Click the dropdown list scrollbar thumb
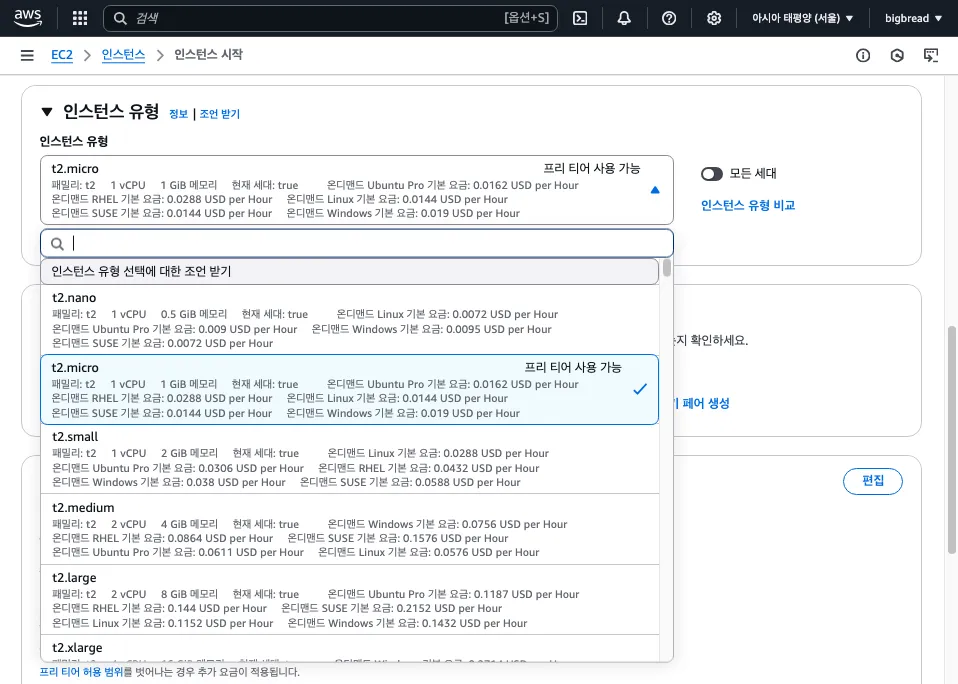The image size is (958, 684). [667, 268]
